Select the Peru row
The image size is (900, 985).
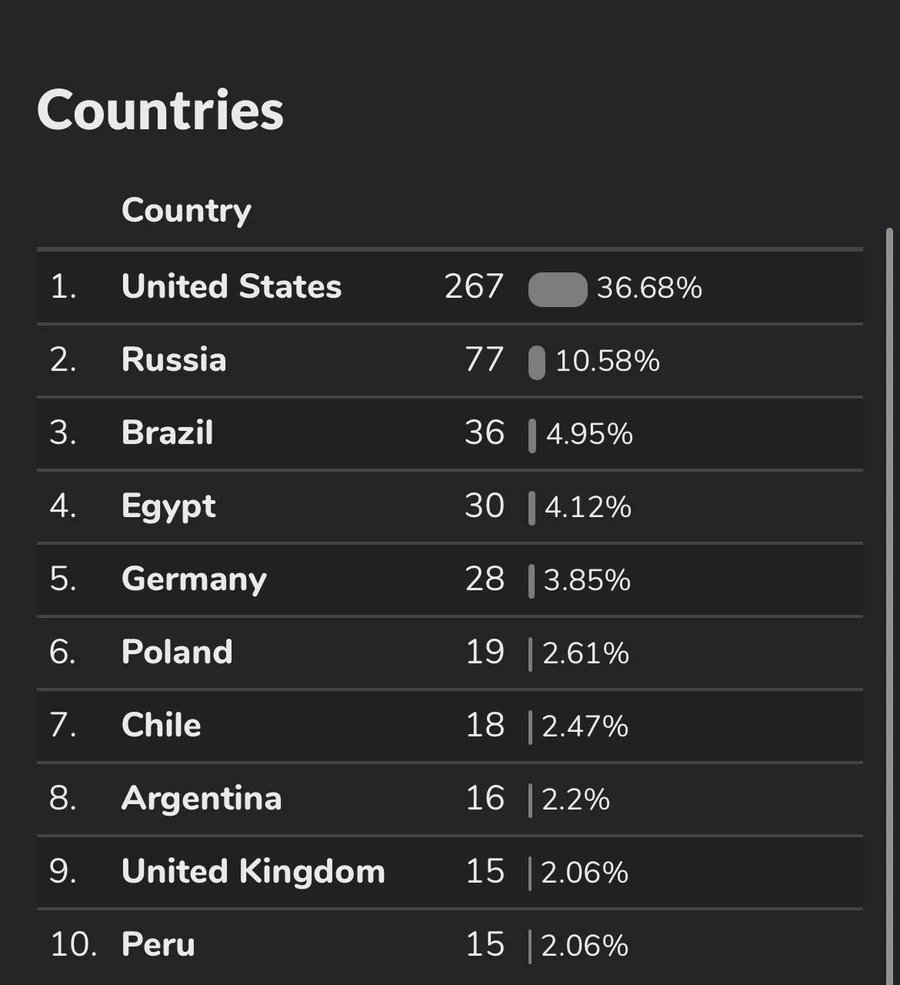[x=450, y=945]
